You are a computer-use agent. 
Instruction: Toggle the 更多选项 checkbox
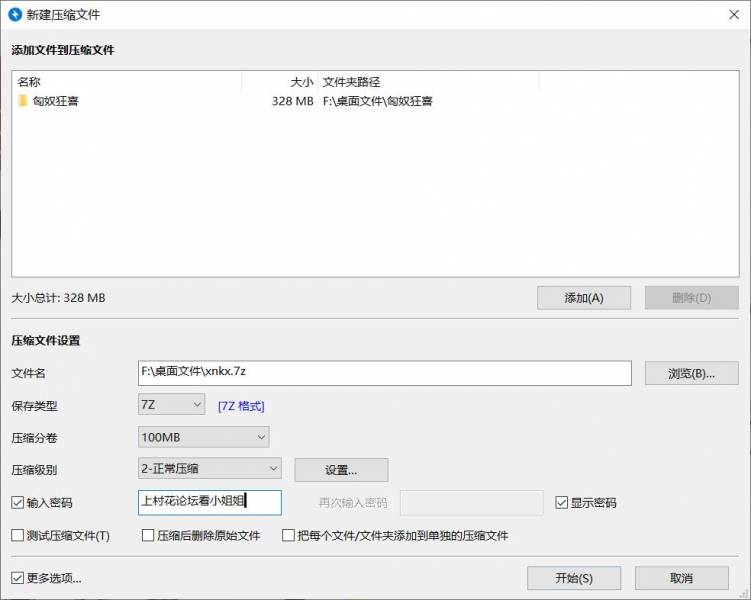(x=18, y=578)
